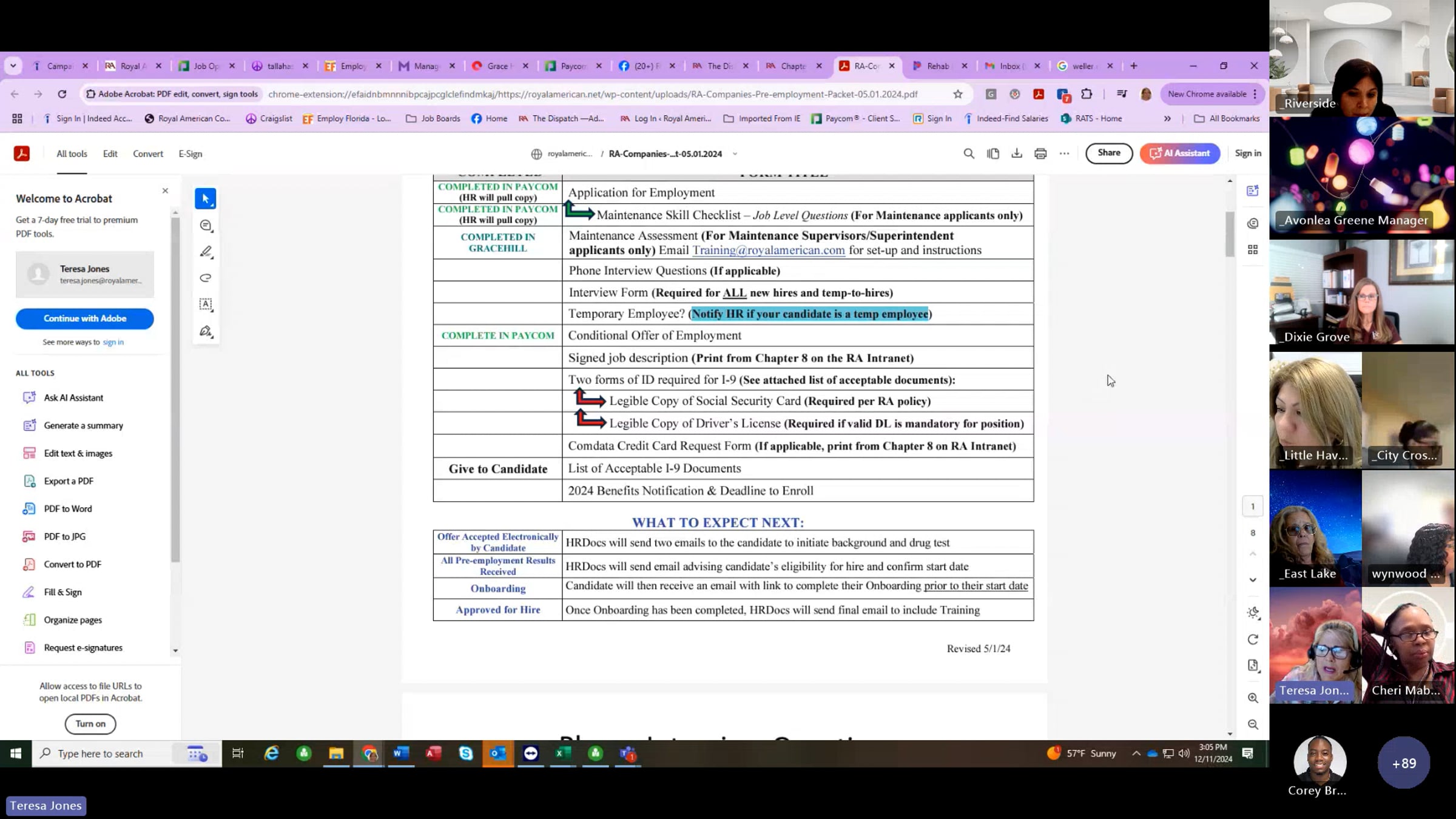This screenshot has height=819, width=1456.
Task: Click the document vertical scrollbar thumb
Action: pos(1230,234)
